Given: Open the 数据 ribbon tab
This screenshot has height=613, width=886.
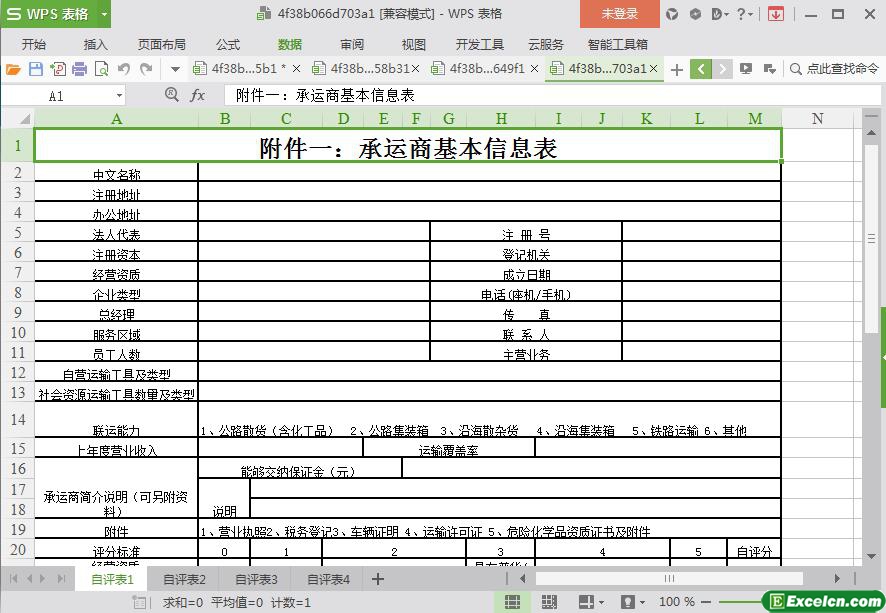Looking at the screenshot, I should tap(290, 44).
